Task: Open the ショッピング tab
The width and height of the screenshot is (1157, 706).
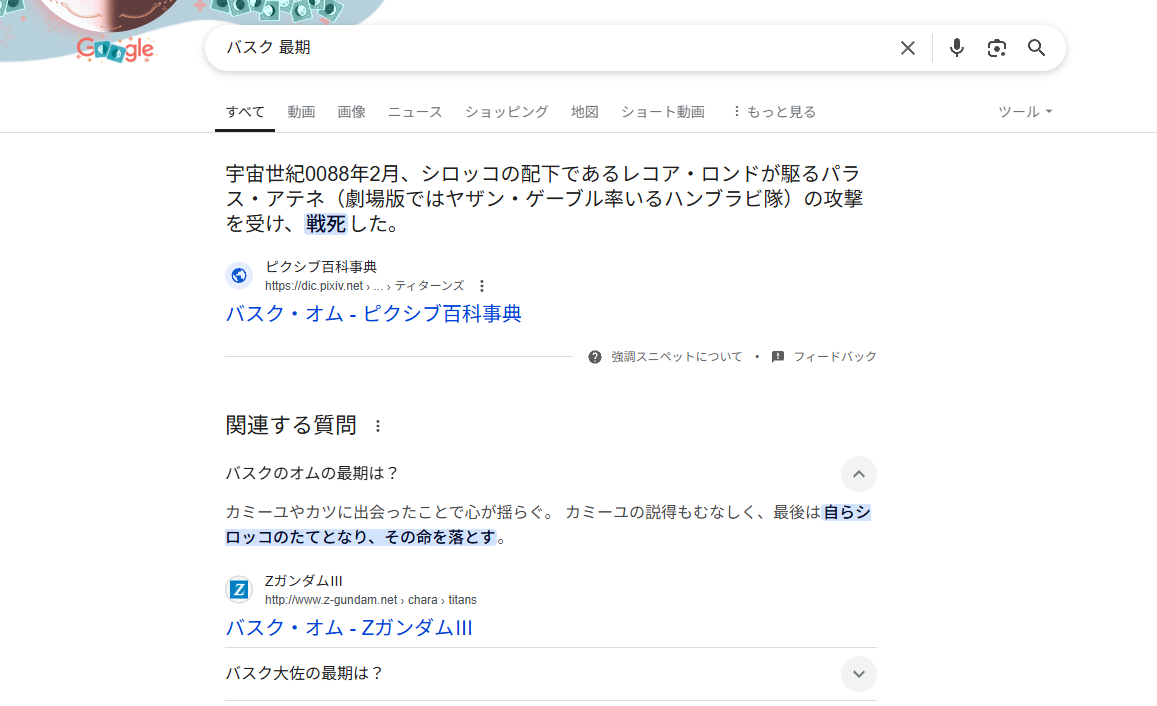Action: [x=506, y=111]
